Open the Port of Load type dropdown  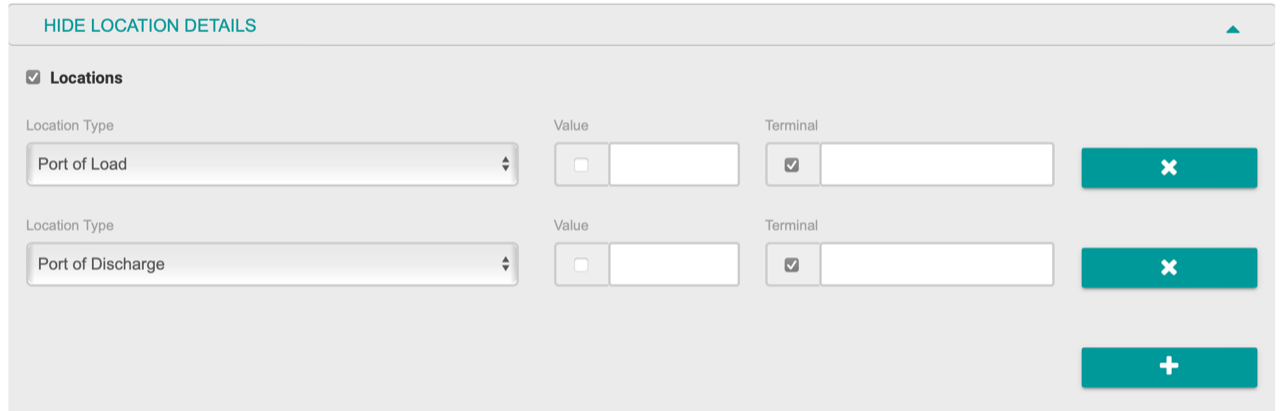(x=270, y=164)
